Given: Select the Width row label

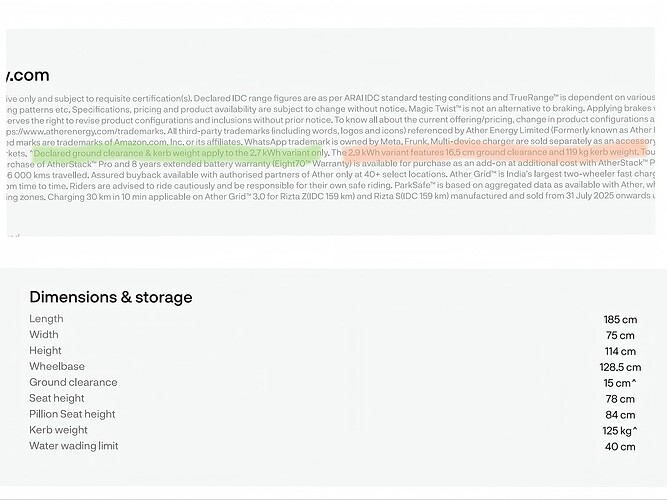Looking at the screenshot, I should click(44, 335).
